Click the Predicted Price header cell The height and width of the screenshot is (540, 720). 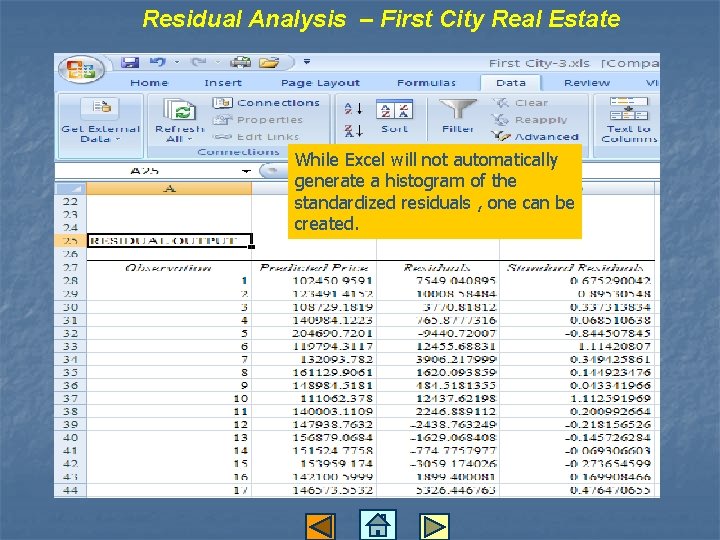[x=314, y=268]
